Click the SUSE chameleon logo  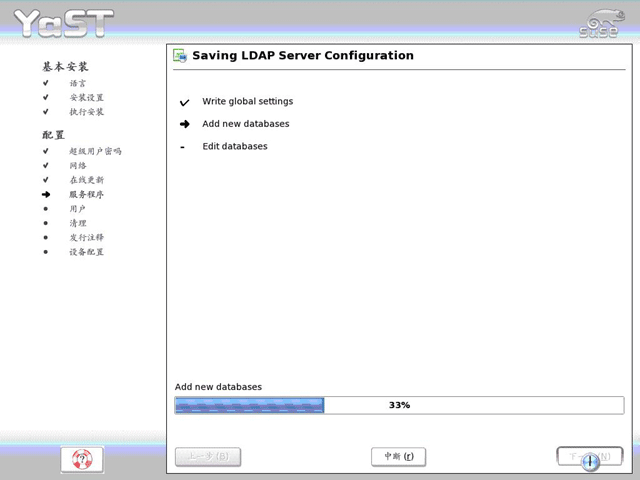(x=602, y=24)
